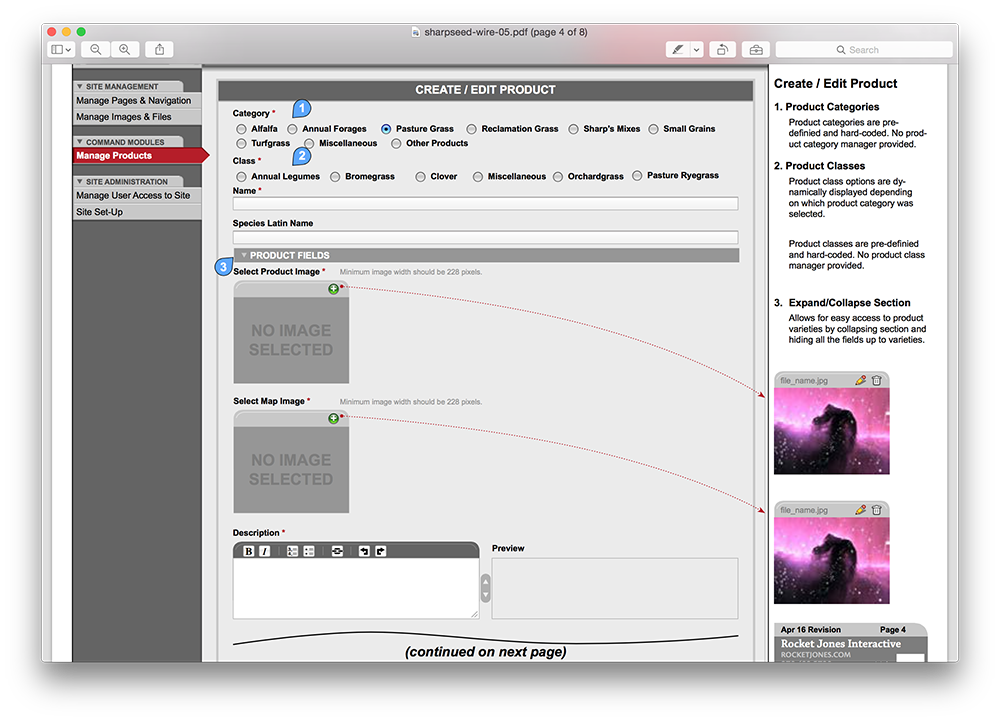Open the sidebar view dropdown menu

[61, 49]
